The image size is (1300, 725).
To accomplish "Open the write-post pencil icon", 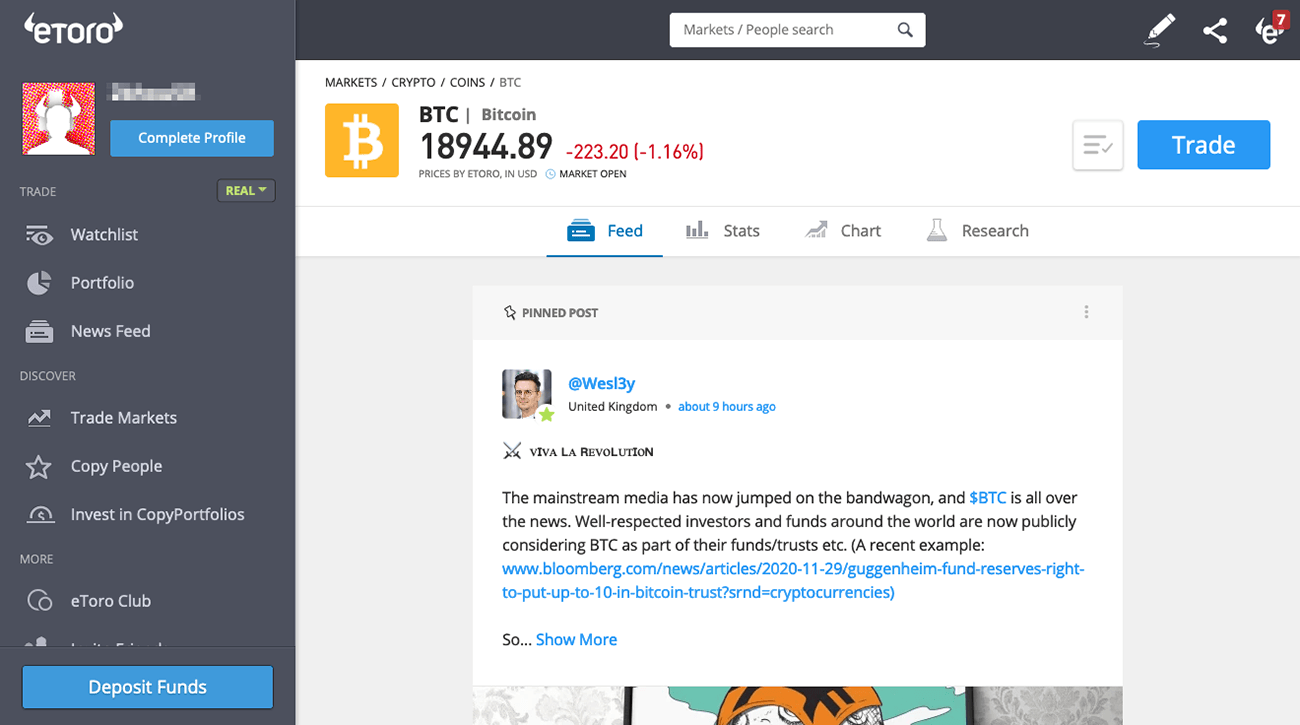I will [x=1160, y=30].
